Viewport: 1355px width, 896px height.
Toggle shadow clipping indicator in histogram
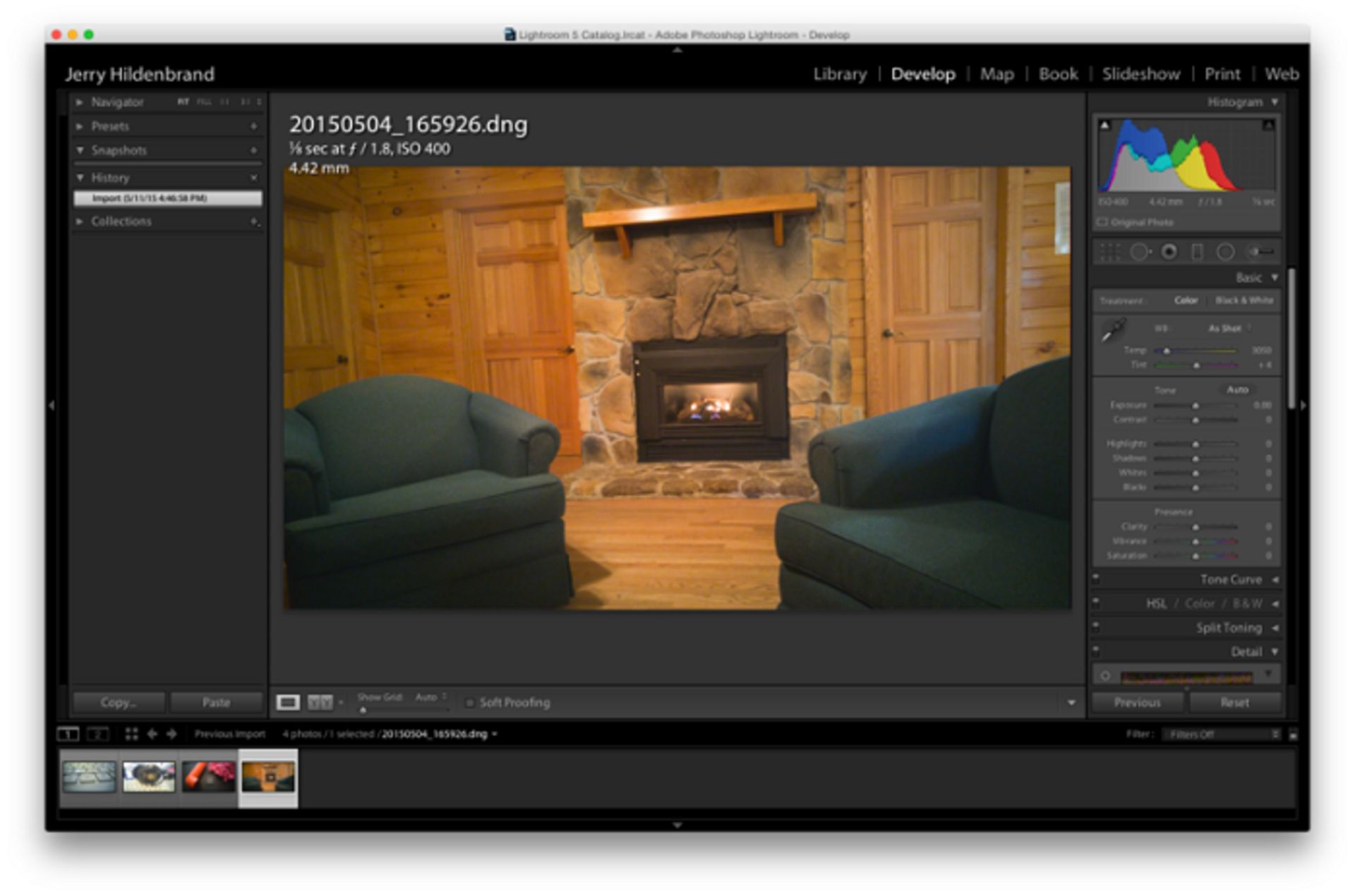tap(1105, 126)
